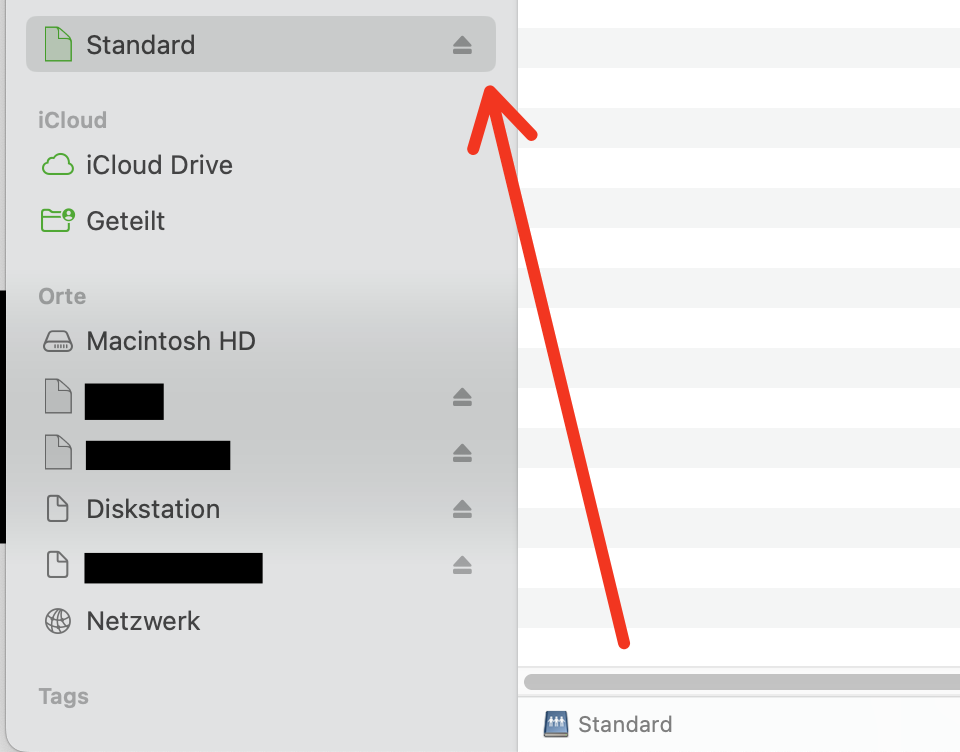Eject the Standard volume in the sidebar
960x752 pixels.
click(x=462, y=45)
